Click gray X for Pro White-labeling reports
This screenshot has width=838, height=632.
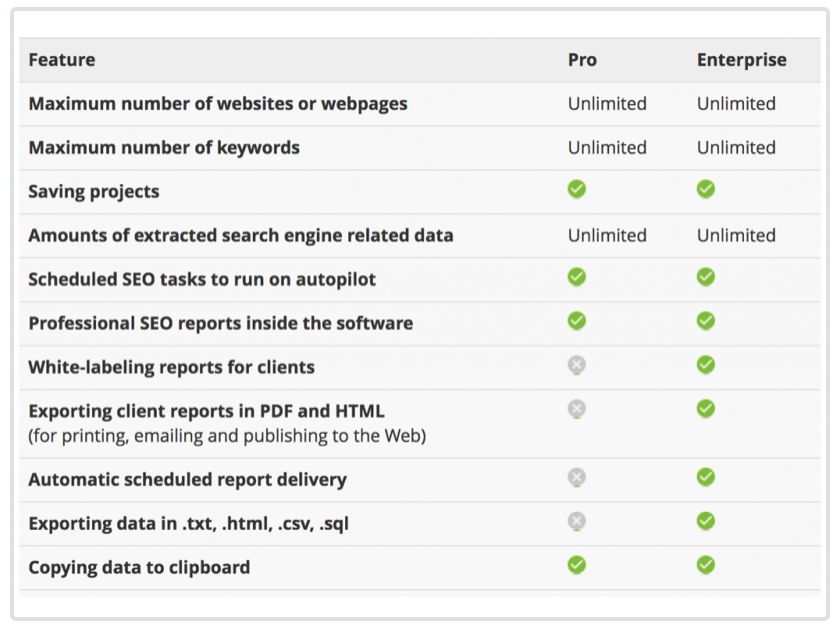(x=577, y=365)
